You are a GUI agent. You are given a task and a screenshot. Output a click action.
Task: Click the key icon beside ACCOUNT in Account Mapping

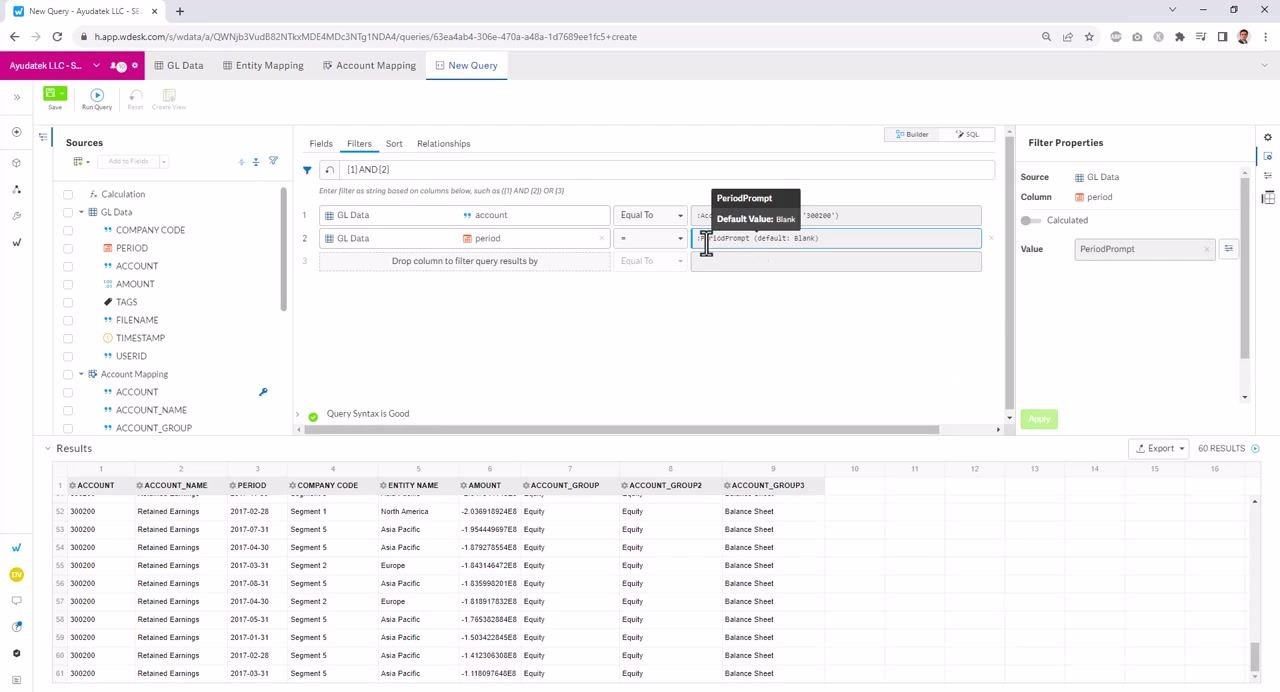263,392
